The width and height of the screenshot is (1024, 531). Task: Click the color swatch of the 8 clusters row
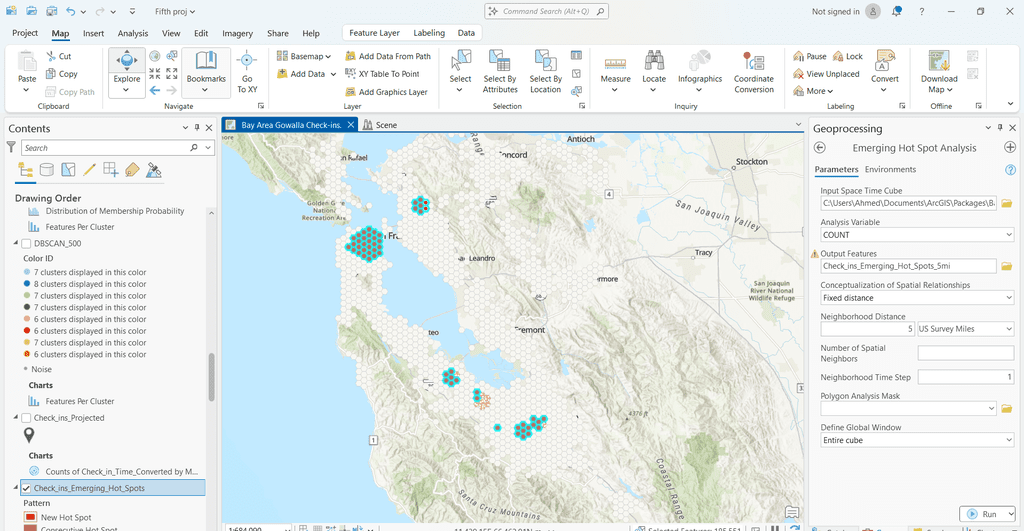(27, 284)
